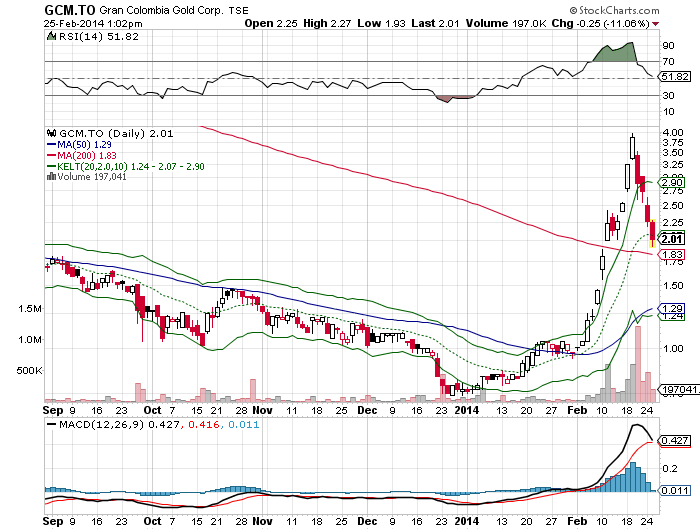The width and height of the screenshot is (700, 530).
Task: Click the blue 0.011 histogram value in legend
Action: click(244, 424)
